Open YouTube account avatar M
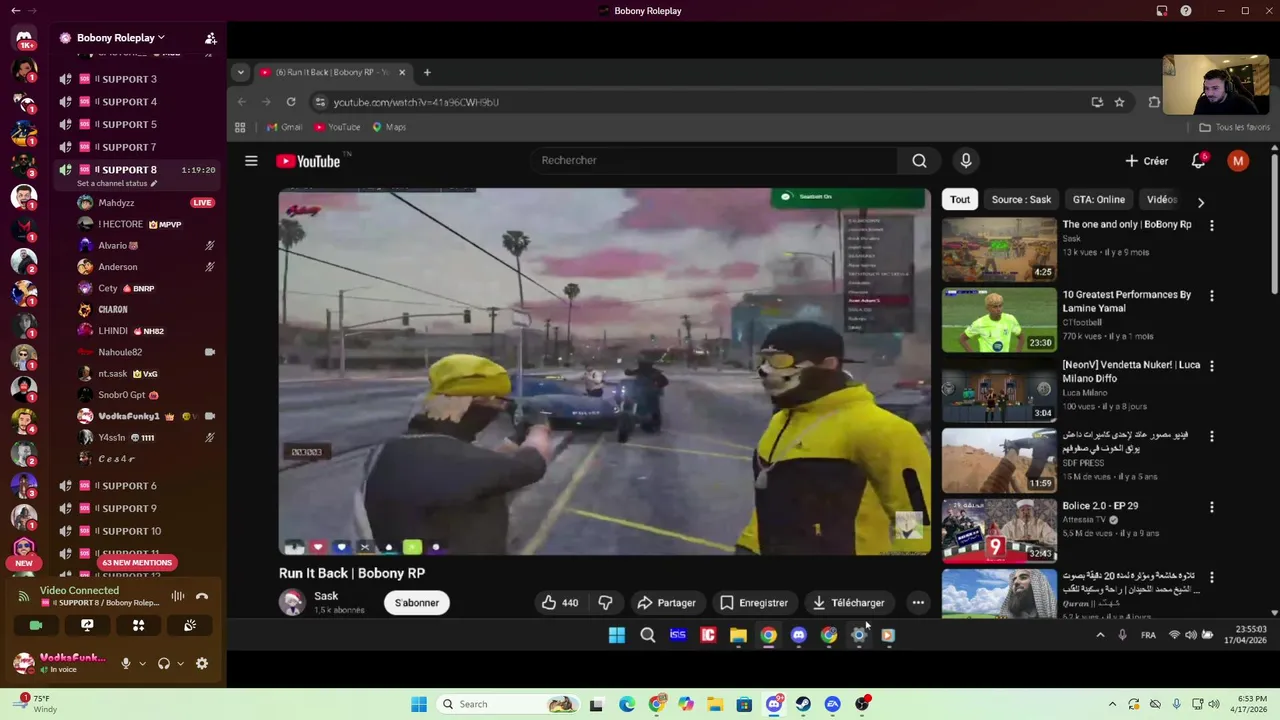Viewport: 1280px width, 720px height. pos(1238,161)
